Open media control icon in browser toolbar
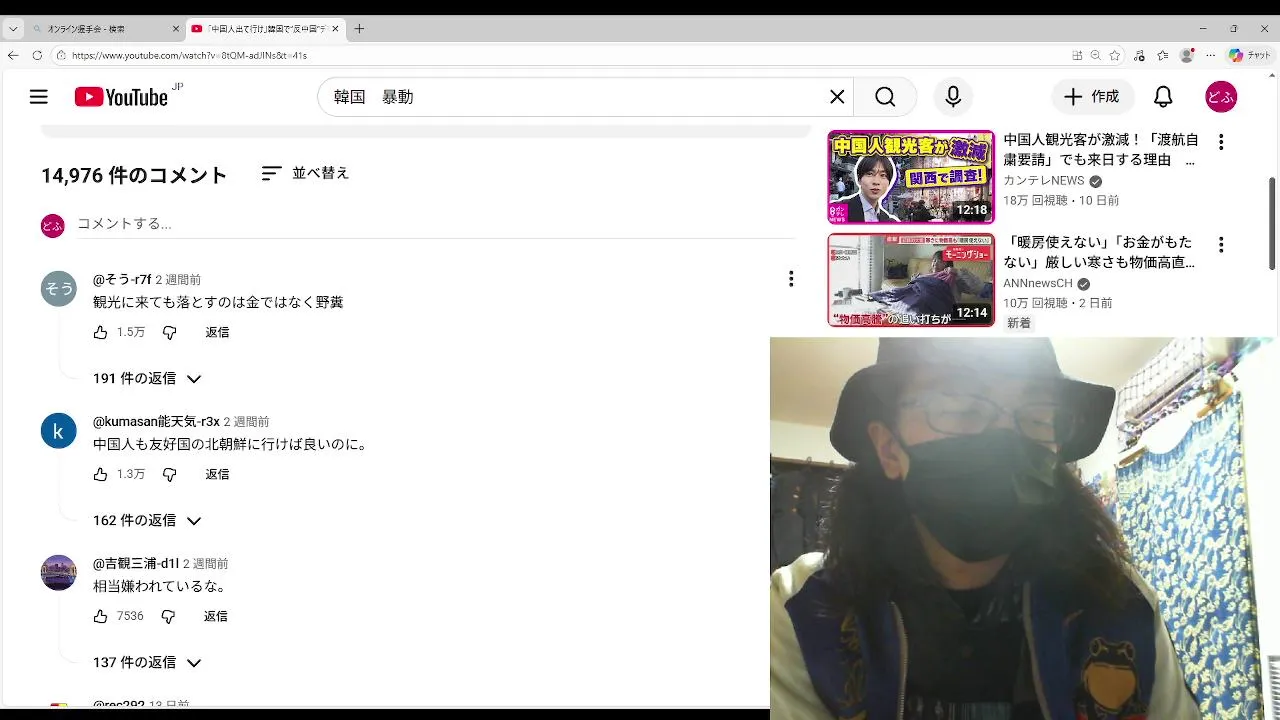 click(1141, 56)
